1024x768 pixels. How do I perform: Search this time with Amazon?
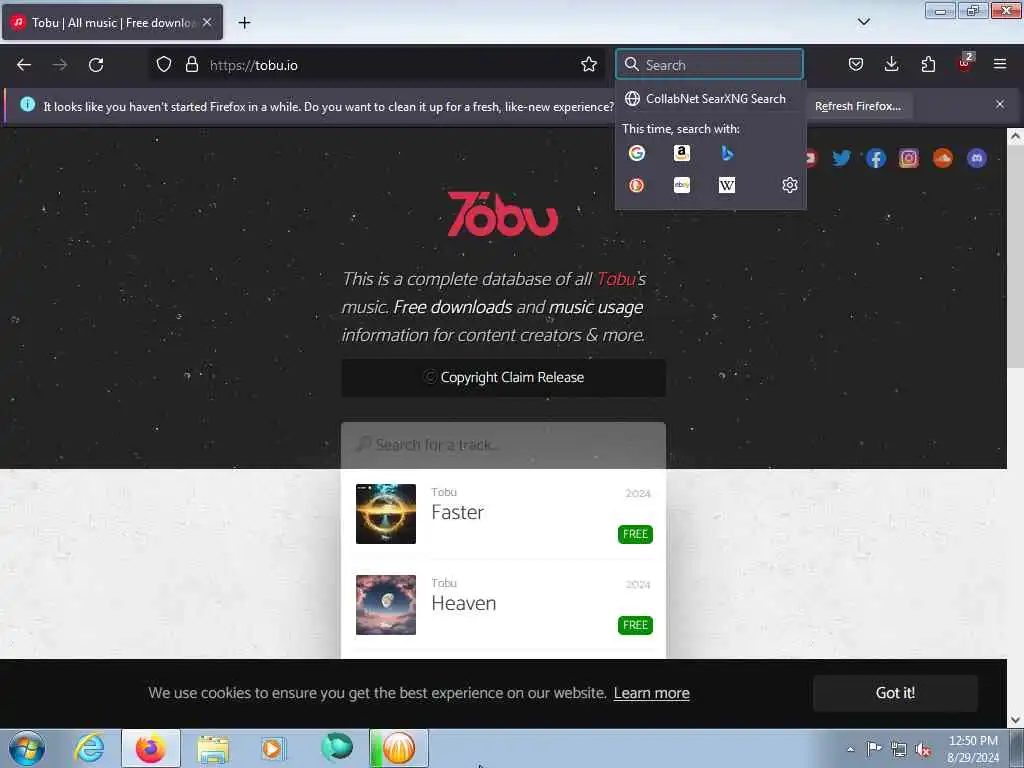(x=682, y=153)
